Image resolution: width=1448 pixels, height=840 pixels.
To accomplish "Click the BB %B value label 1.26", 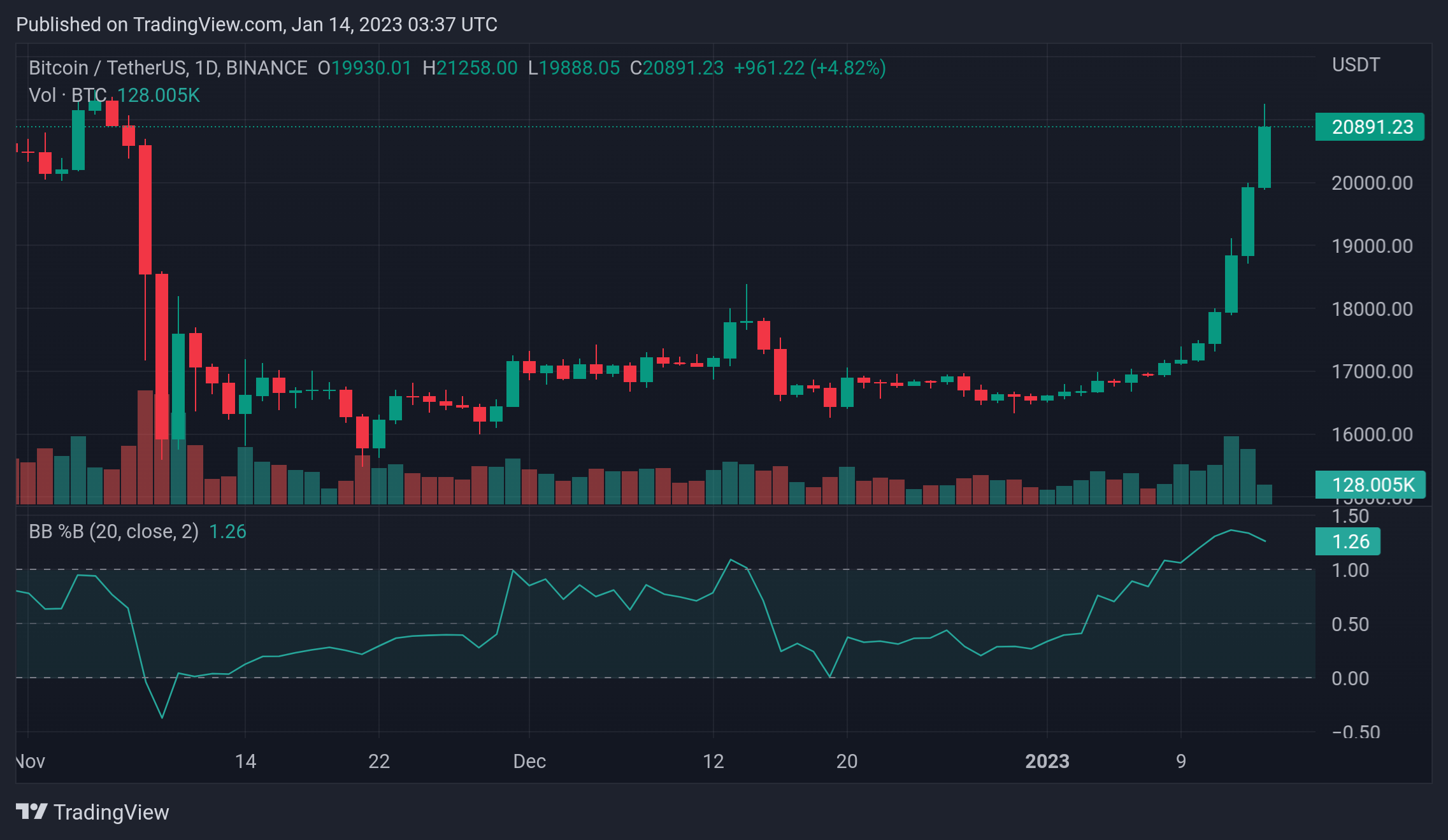I will coord(1348,541).
